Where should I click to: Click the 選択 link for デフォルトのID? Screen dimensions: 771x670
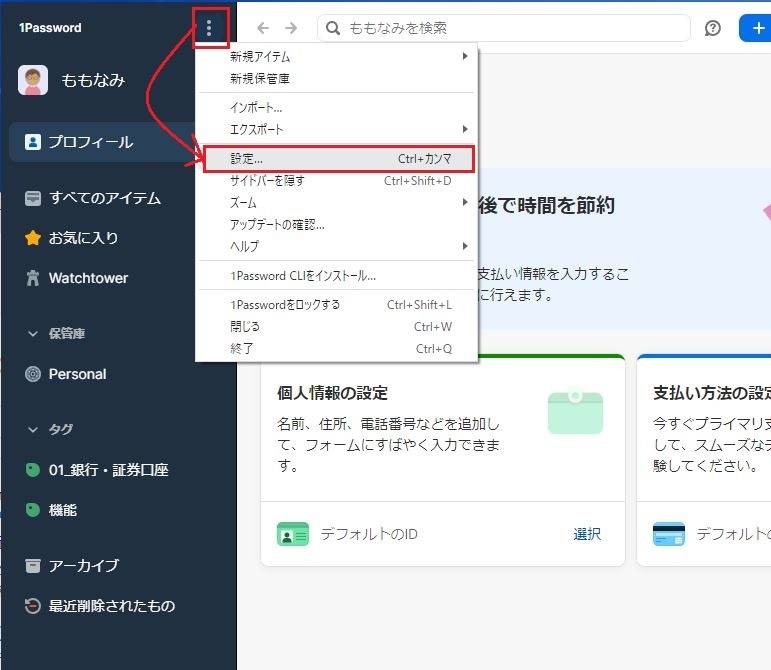click(x=587, y=534)
